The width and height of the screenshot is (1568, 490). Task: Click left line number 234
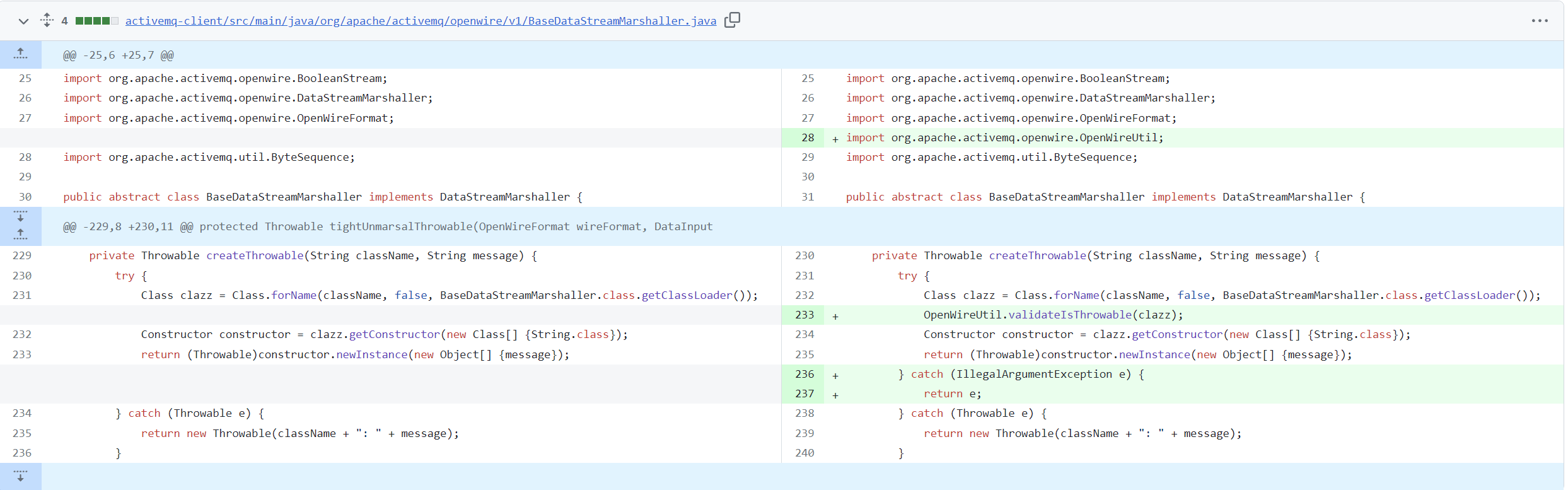pyautogui.click(x=22, y=413)
